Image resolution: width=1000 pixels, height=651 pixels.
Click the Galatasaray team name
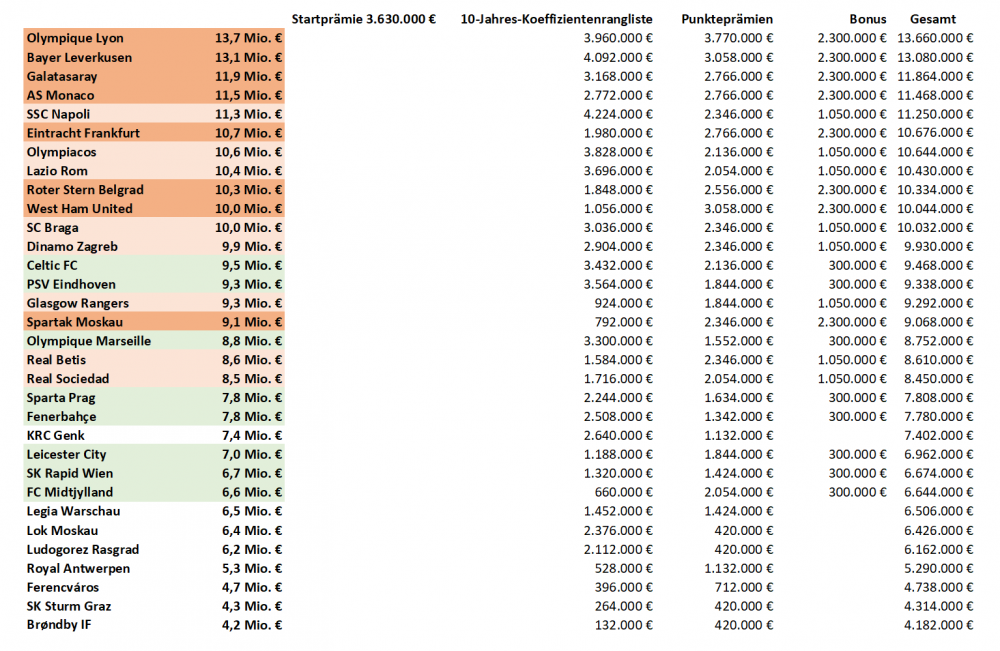62,77
